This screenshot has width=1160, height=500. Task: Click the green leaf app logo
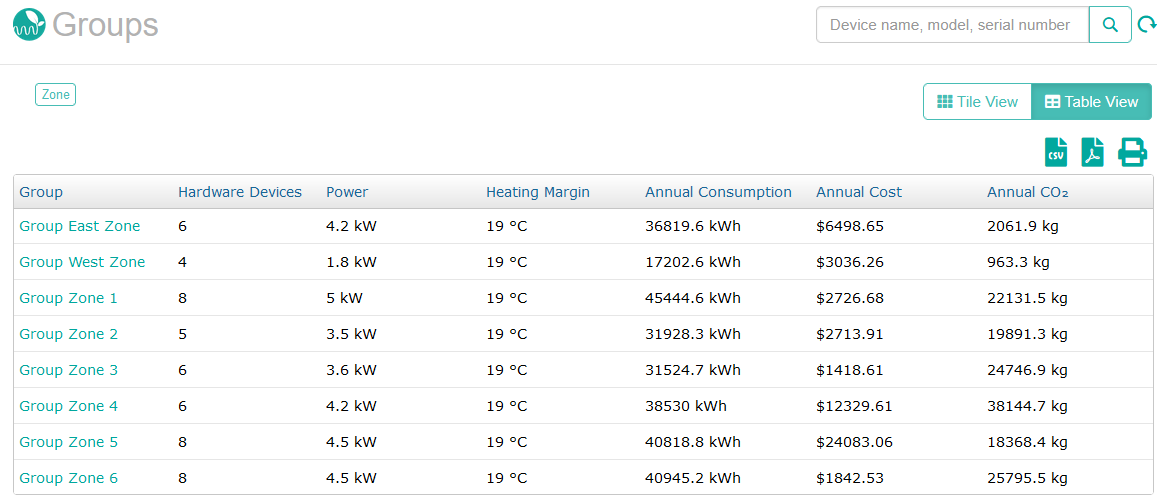click(x=30, y=24)
